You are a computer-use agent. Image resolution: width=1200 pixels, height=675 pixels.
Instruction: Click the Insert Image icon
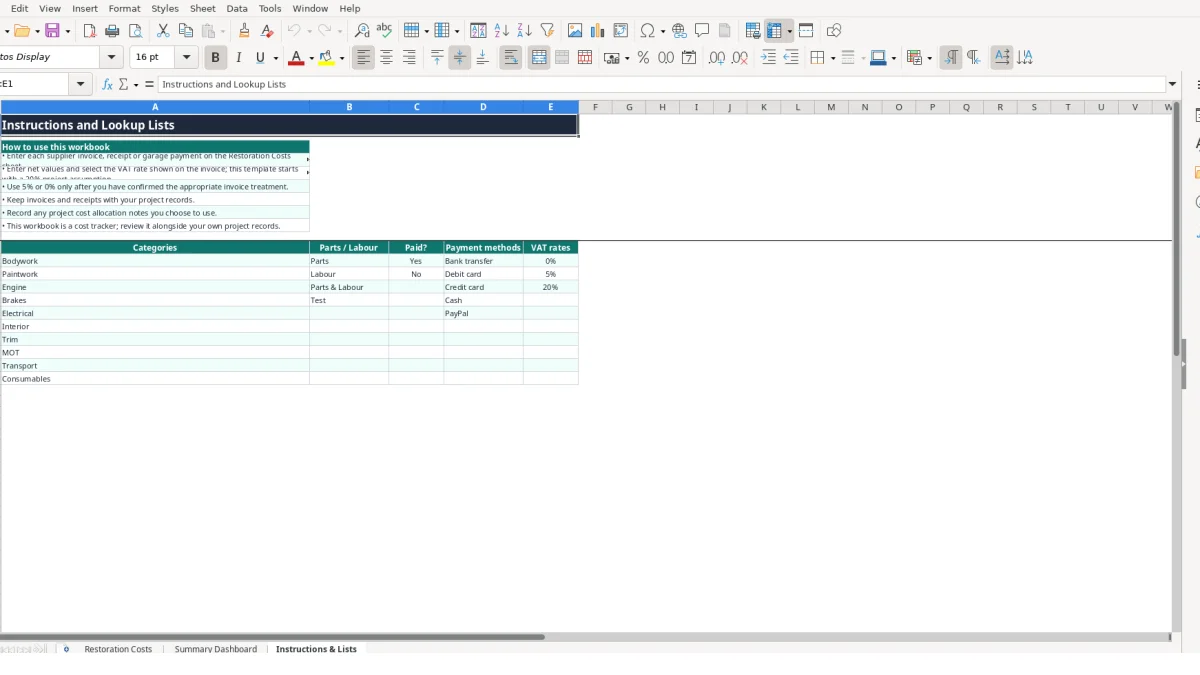(x=575, y=31)
